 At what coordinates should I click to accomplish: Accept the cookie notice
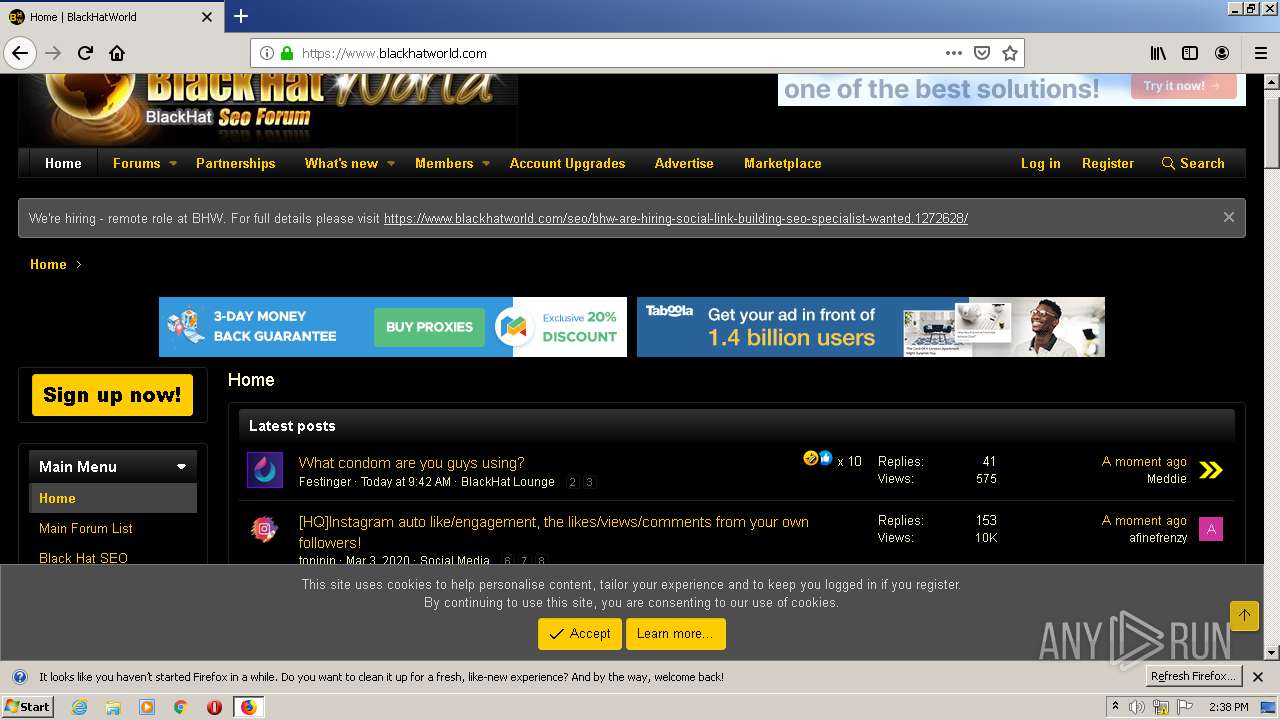point(580,634)
